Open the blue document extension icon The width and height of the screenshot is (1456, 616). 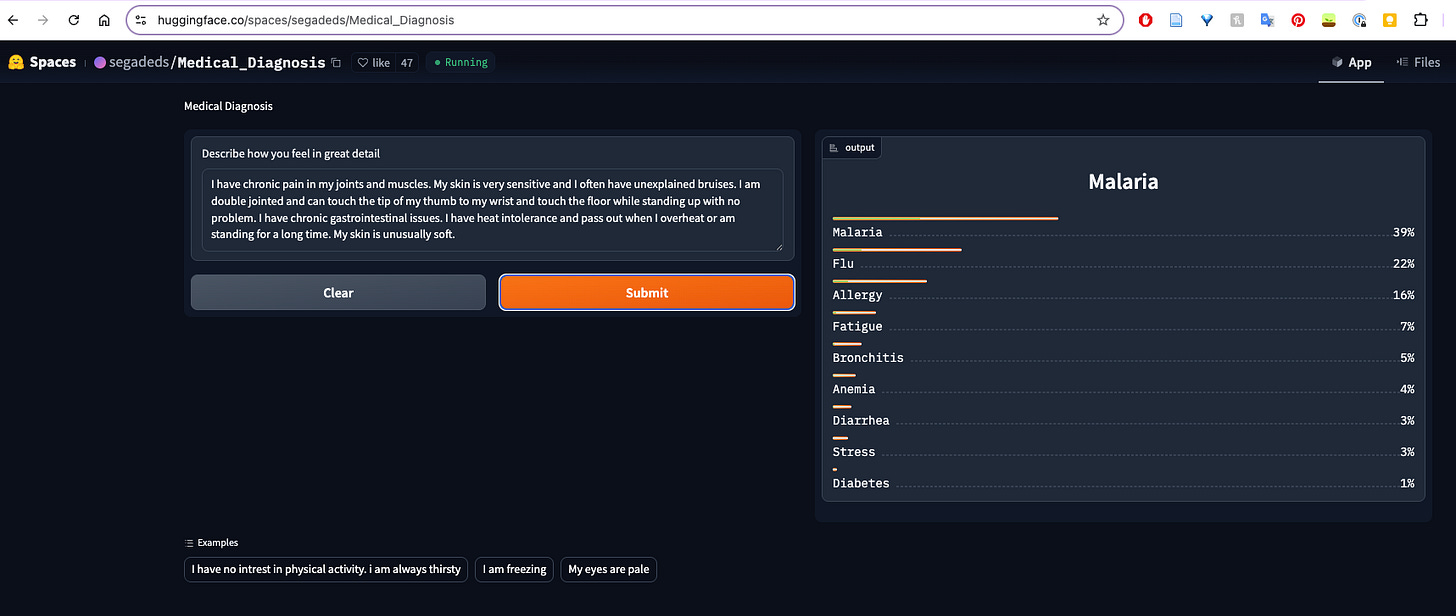click(x=1176, y=20)
